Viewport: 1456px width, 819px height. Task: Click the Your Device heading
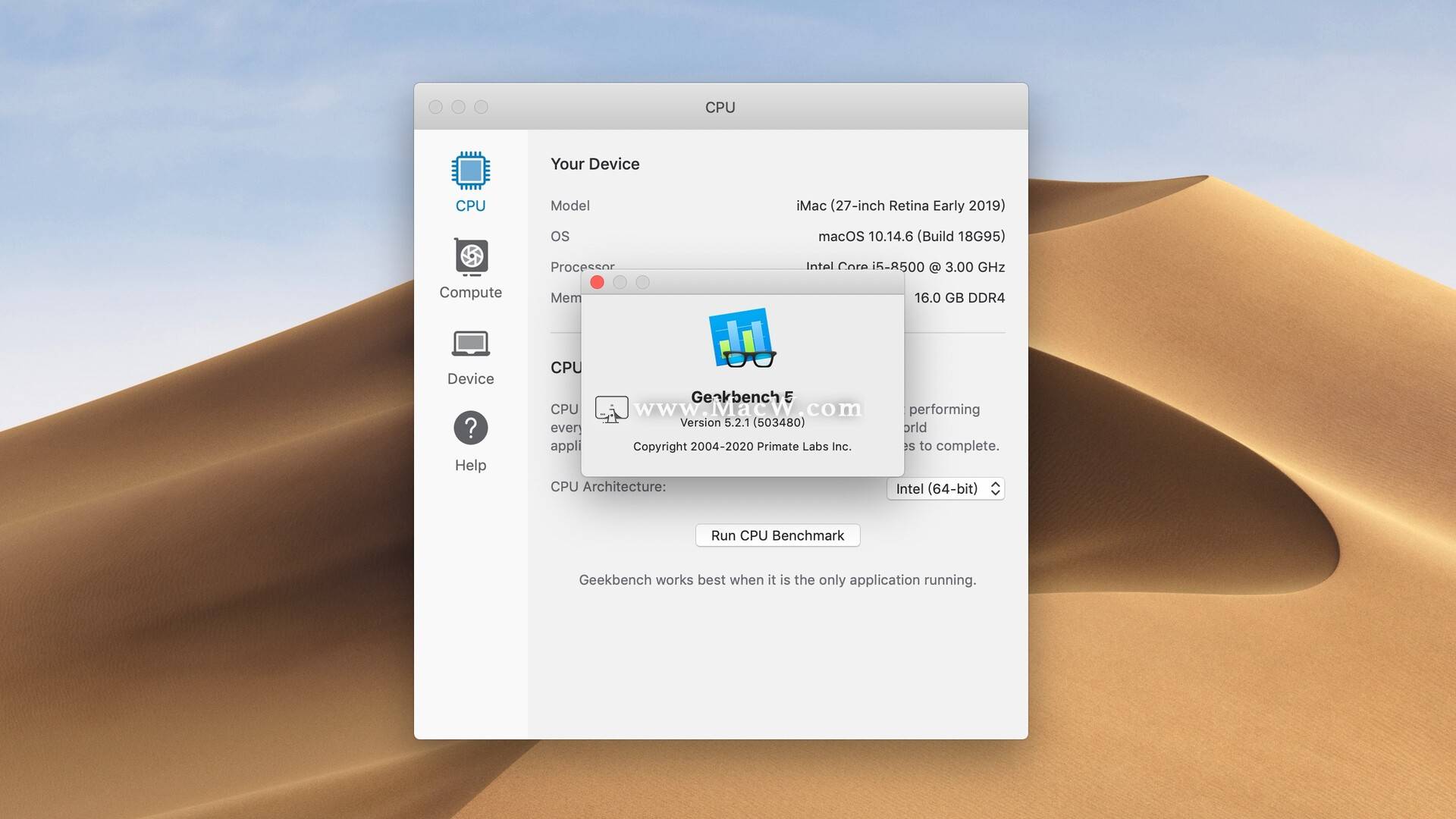click(595, 164)
